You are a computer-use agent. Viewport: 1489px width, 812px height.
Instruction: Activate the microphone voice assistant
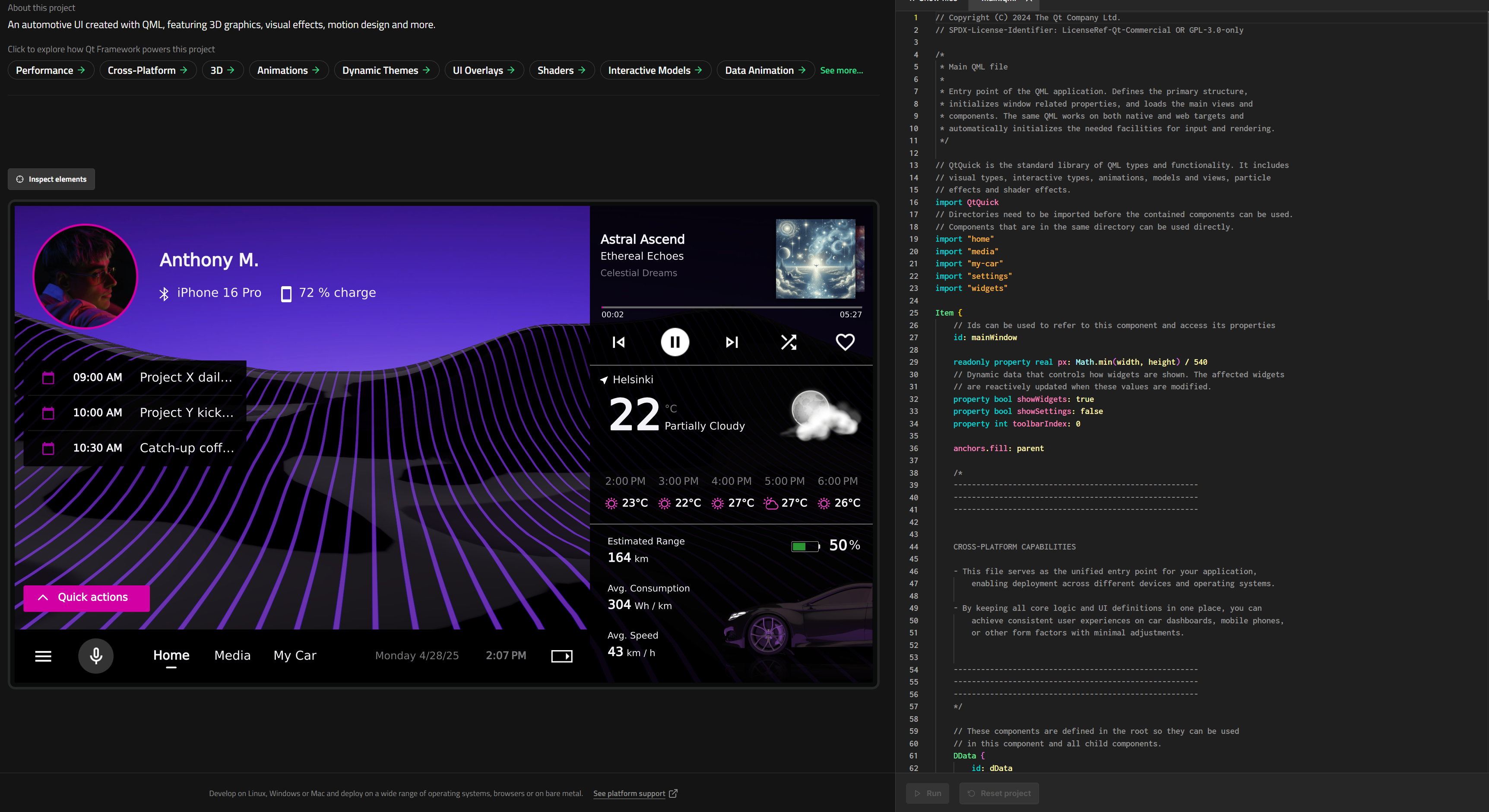[x=96, y=655]
